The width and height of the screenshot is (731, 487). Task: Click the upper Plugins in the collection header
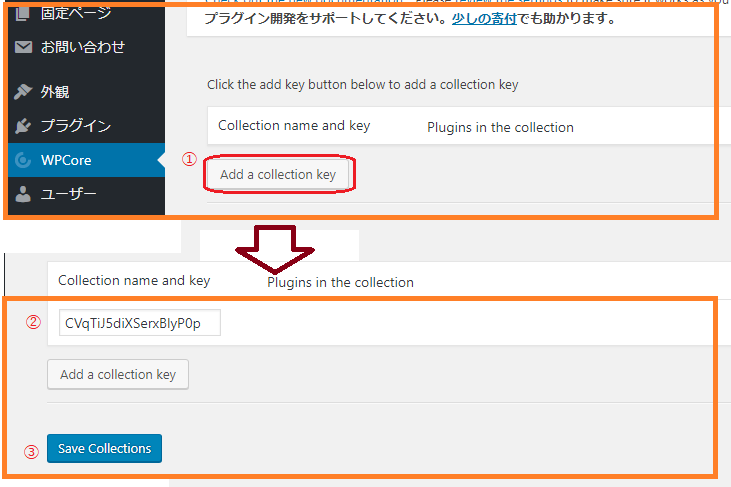pyautogui.click(x=500, y=128)
